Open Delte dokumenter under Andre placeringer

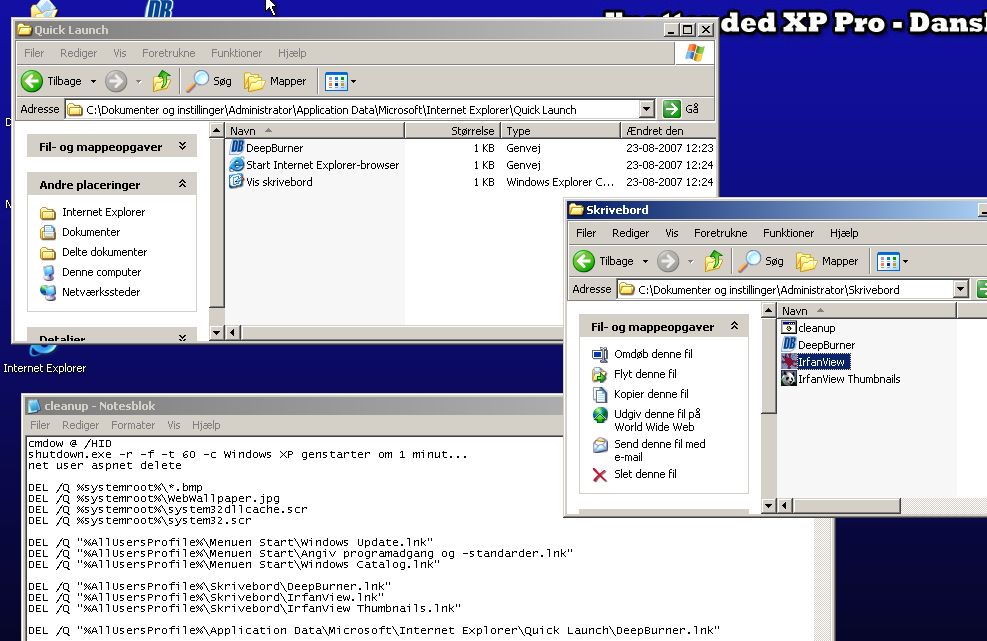pos(93,252)
